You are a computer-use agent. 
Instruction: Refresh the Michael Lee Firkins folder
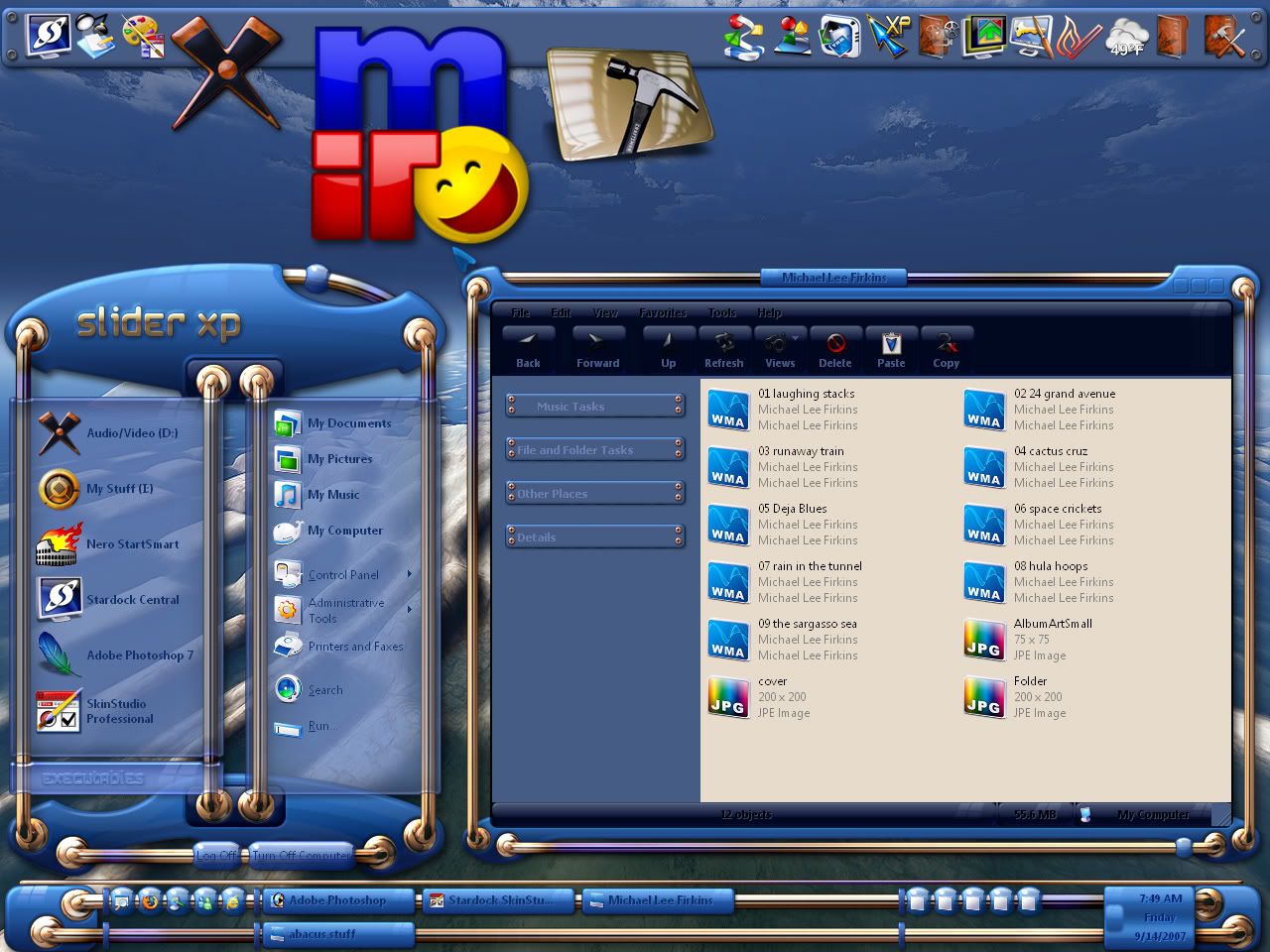tap(723, 348)
